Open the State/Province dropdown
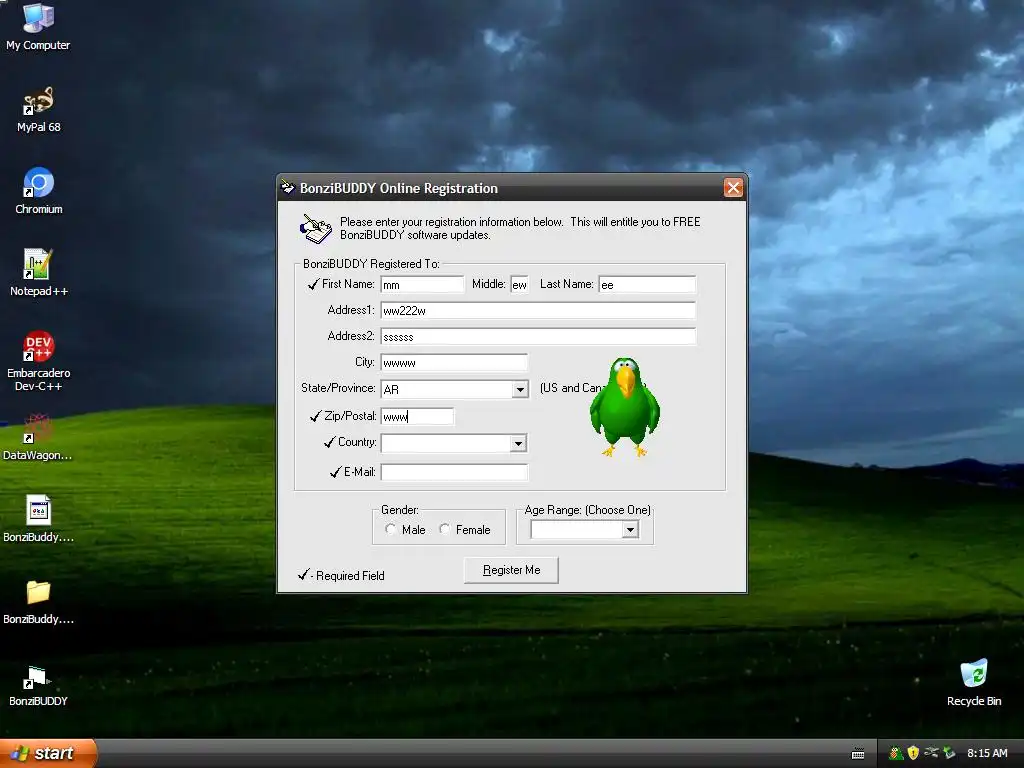The height and width of the screenshot is (768, 1024). [520, 389]
